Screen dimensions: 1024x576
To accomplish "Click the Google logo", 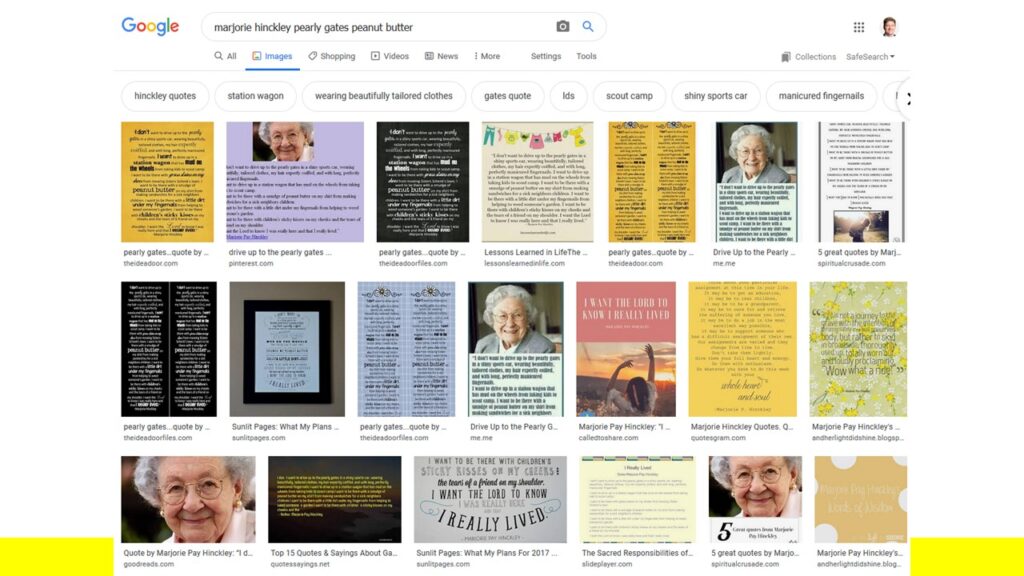I will 150,27.
